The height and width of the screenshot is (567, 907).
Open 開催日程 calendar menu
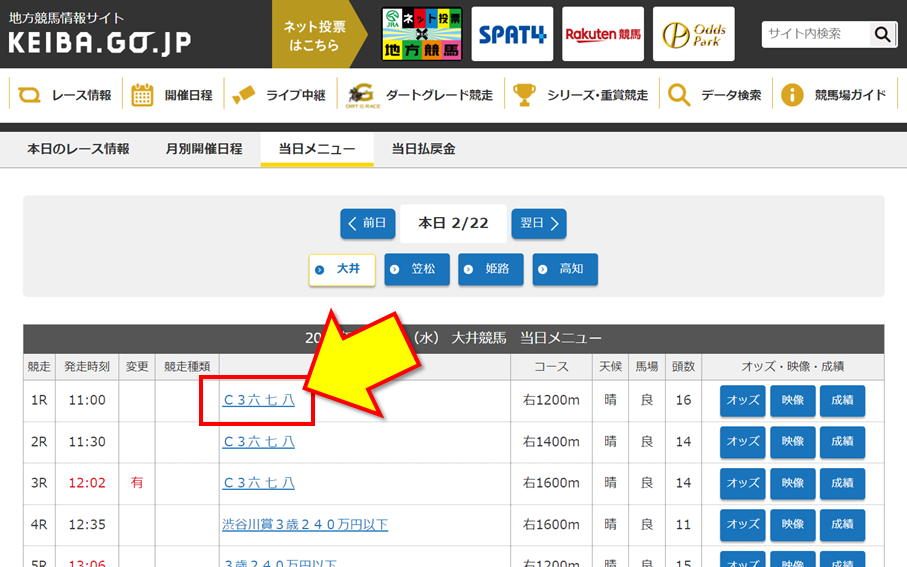[173, 95]
